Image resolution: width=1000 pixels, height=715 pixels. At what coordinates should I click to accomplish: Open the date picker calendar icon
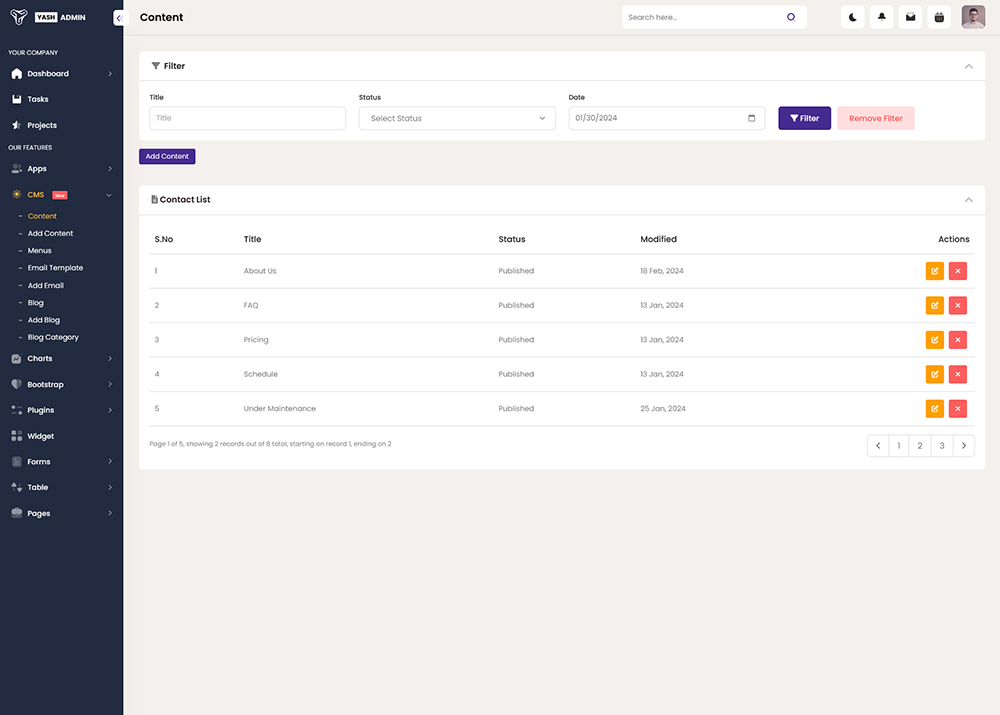pyautogui.click(x=751, y=118)
